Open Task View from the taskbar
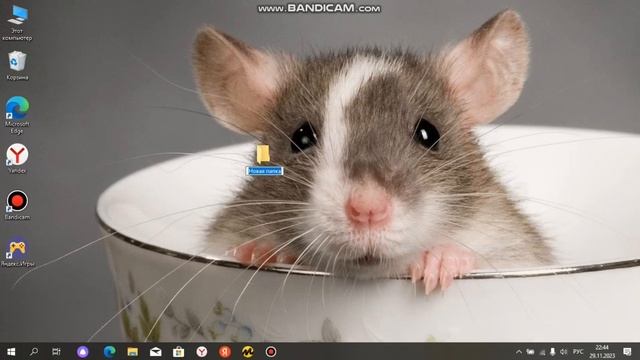This screenshot has width=640, height=360. (x=56, y=351)
